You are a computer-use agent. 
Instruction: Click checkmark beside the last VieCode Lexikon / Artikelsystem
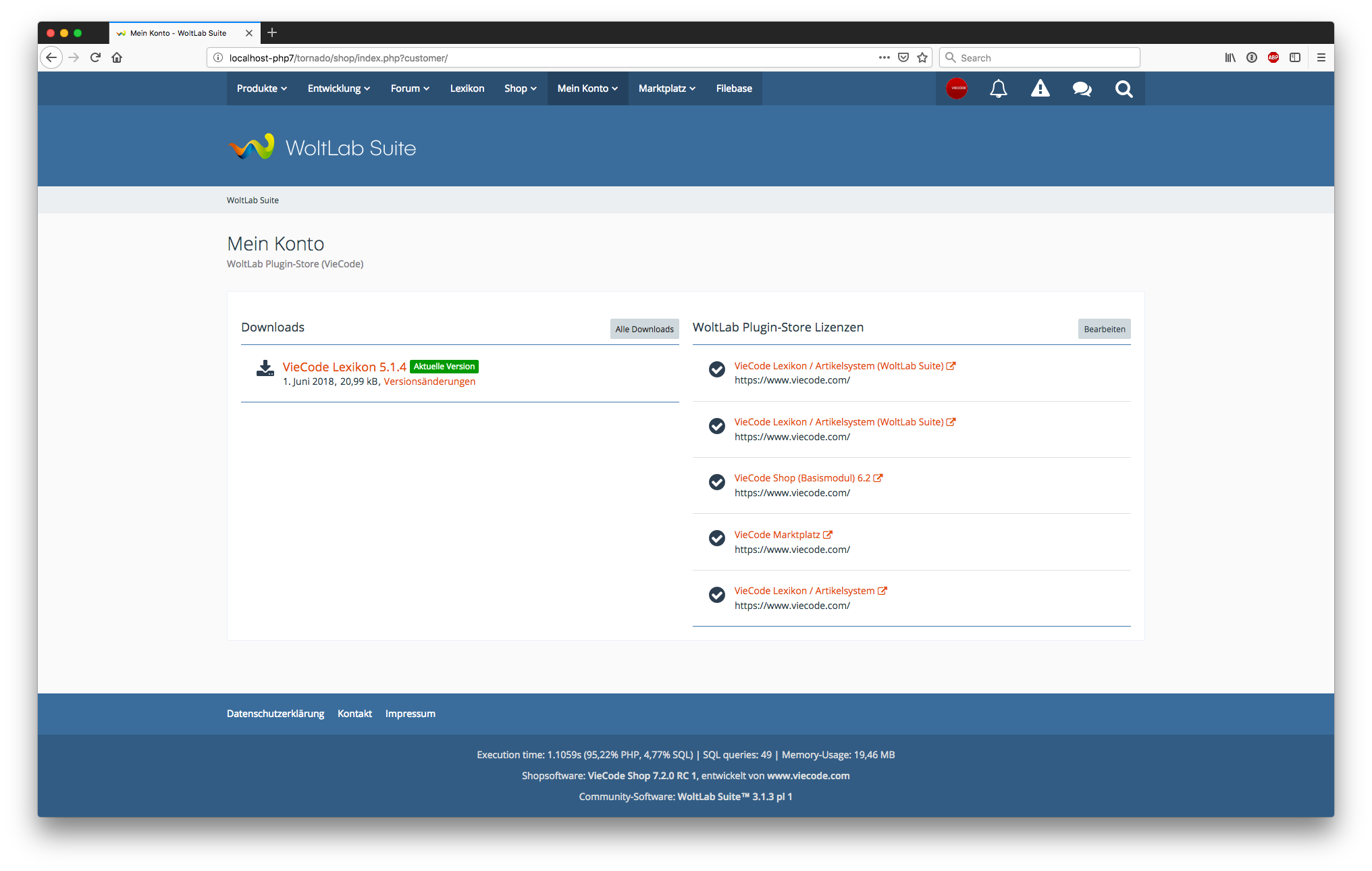[x=716, y=594]
